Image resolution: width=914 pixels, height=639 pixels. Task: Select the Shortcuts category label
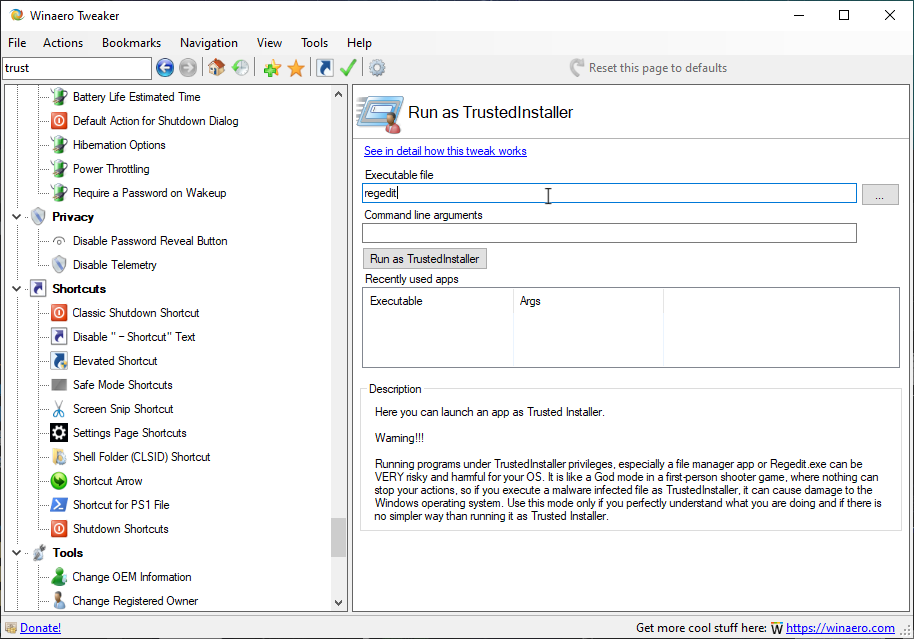click(79, 289)
